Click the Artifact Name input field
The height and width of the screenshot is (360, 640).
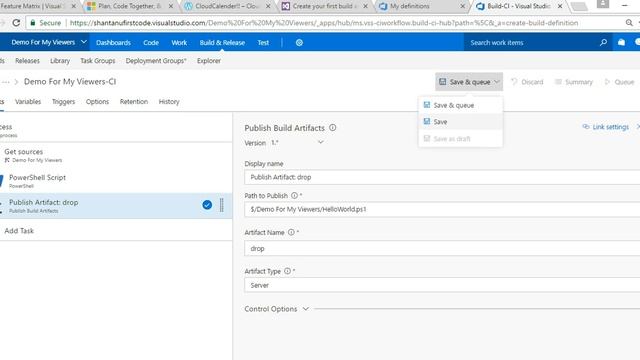(x=442, y=249)
